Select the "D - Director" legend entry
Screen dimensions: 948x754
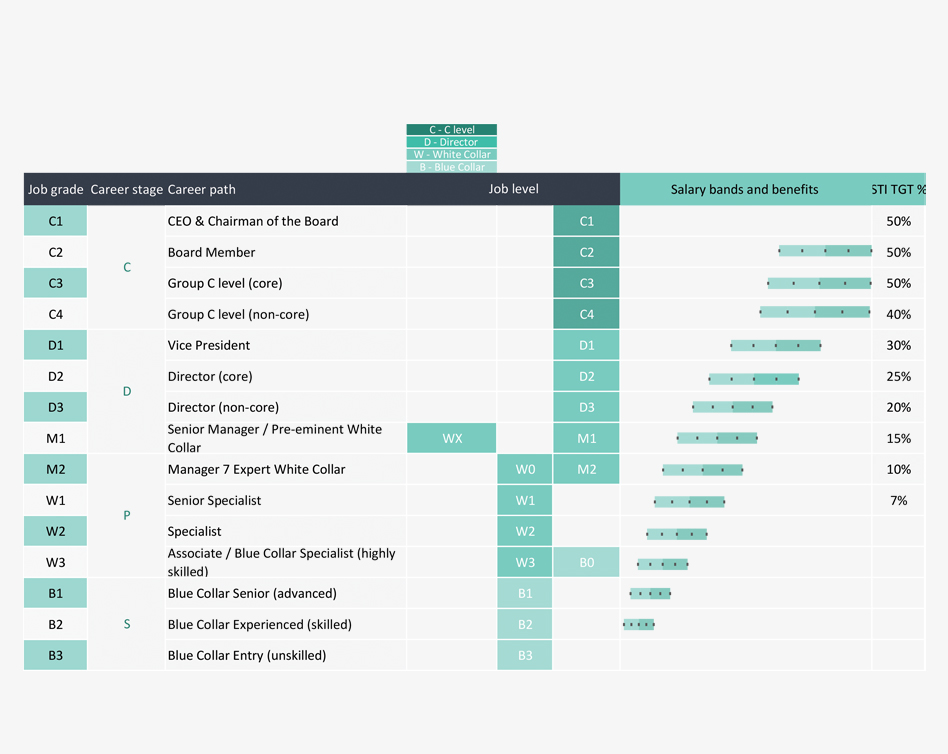451,142
